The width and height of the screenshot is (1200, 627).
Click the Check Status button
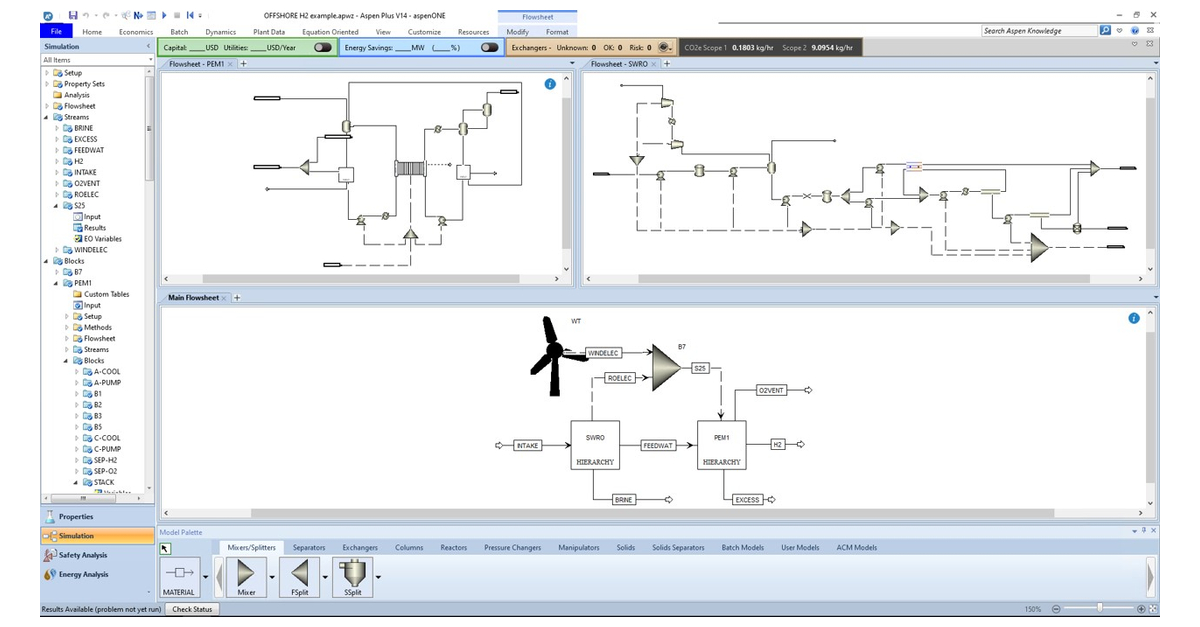coord(192,609)
